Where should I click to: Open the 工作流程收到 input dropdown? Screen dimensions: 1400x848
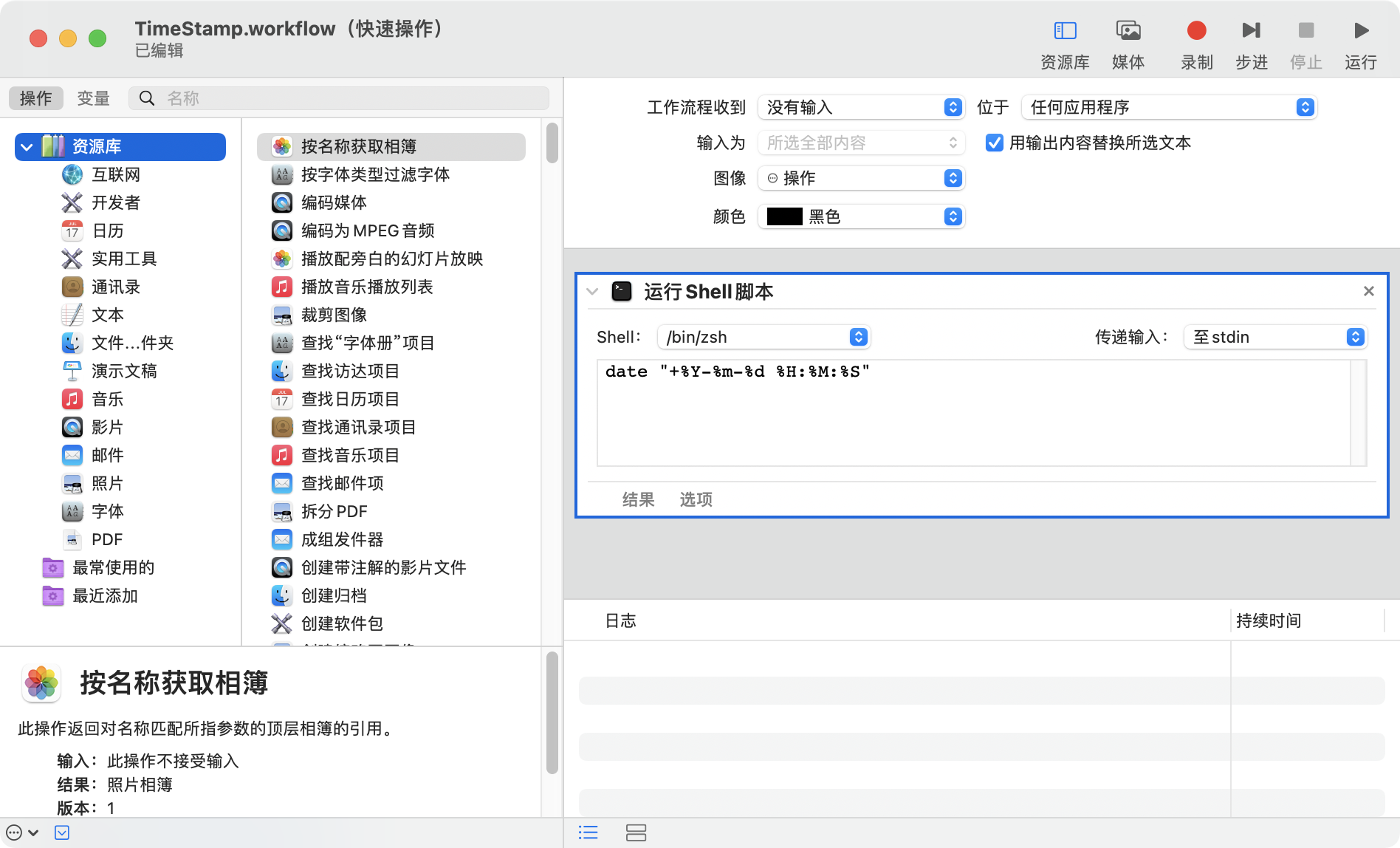point(861,107)
